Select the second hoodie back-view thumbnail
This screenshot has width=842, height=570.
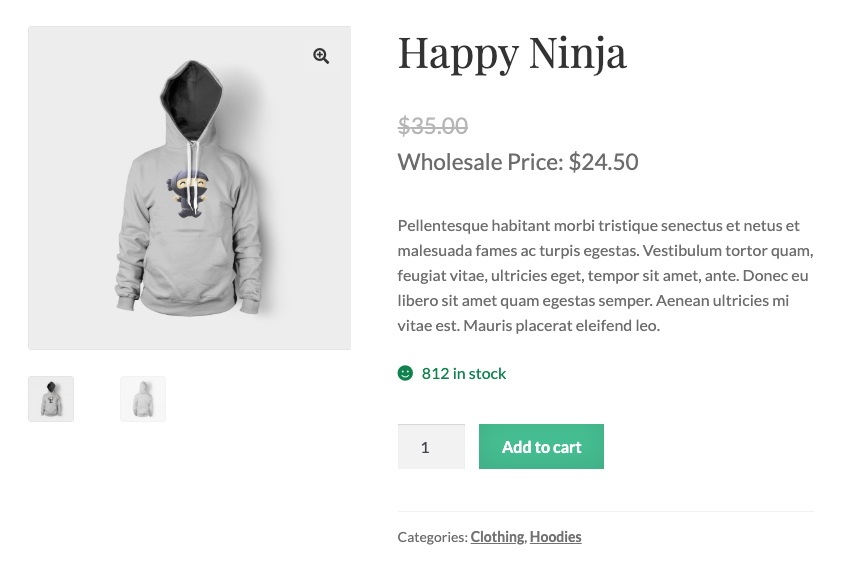click(143, 399)
